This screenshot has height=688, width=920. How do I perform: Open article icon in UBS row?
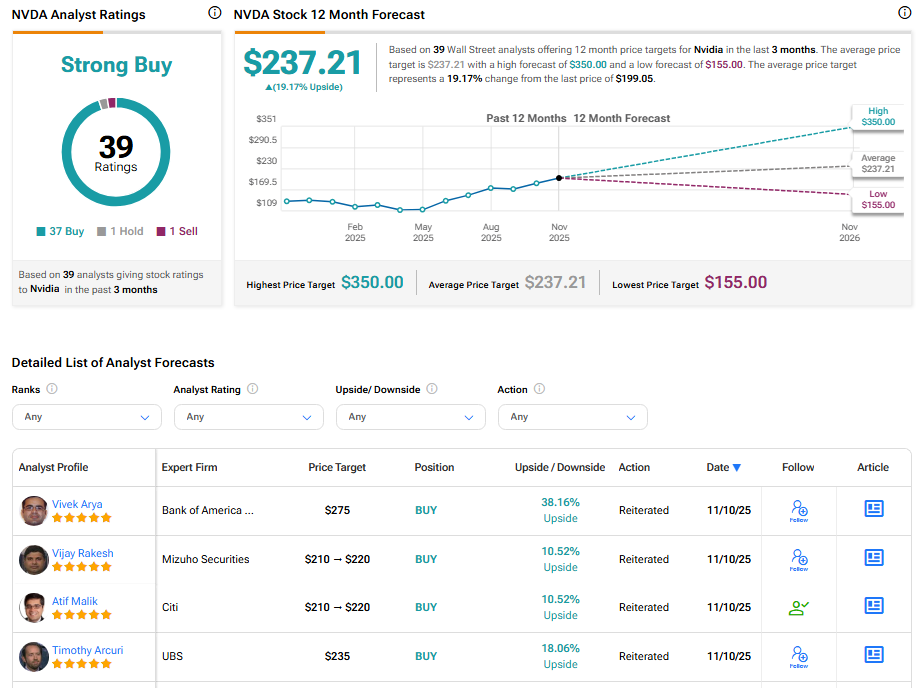[x=873, y=655]
